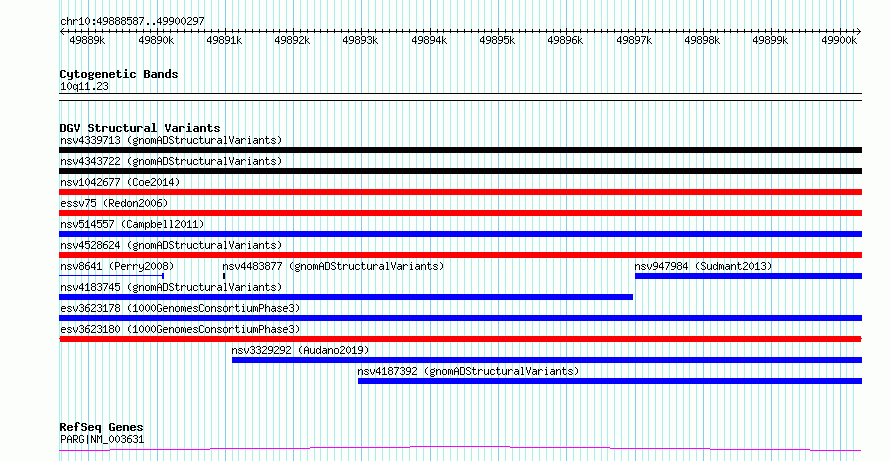Click the blue bar under esv3623178

460,318
